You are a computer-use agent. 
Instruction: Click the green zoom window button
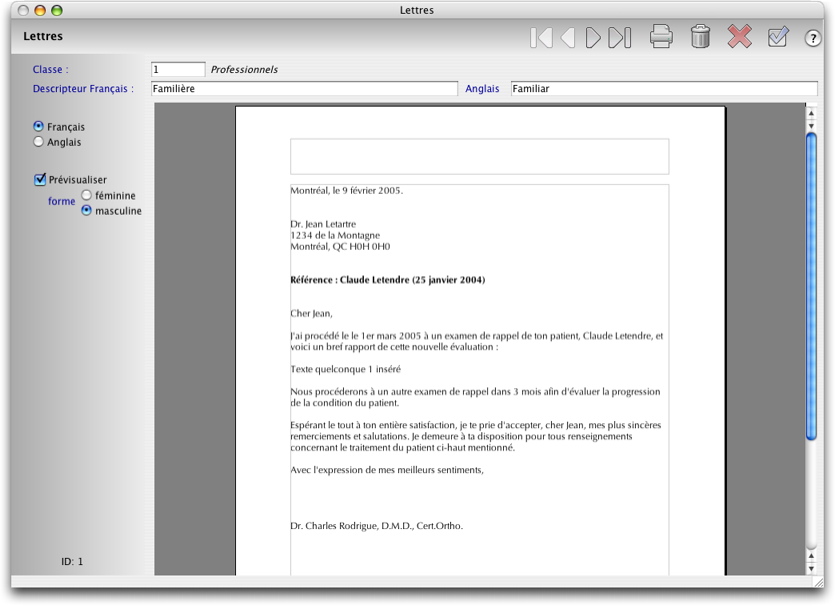point(57,10)
